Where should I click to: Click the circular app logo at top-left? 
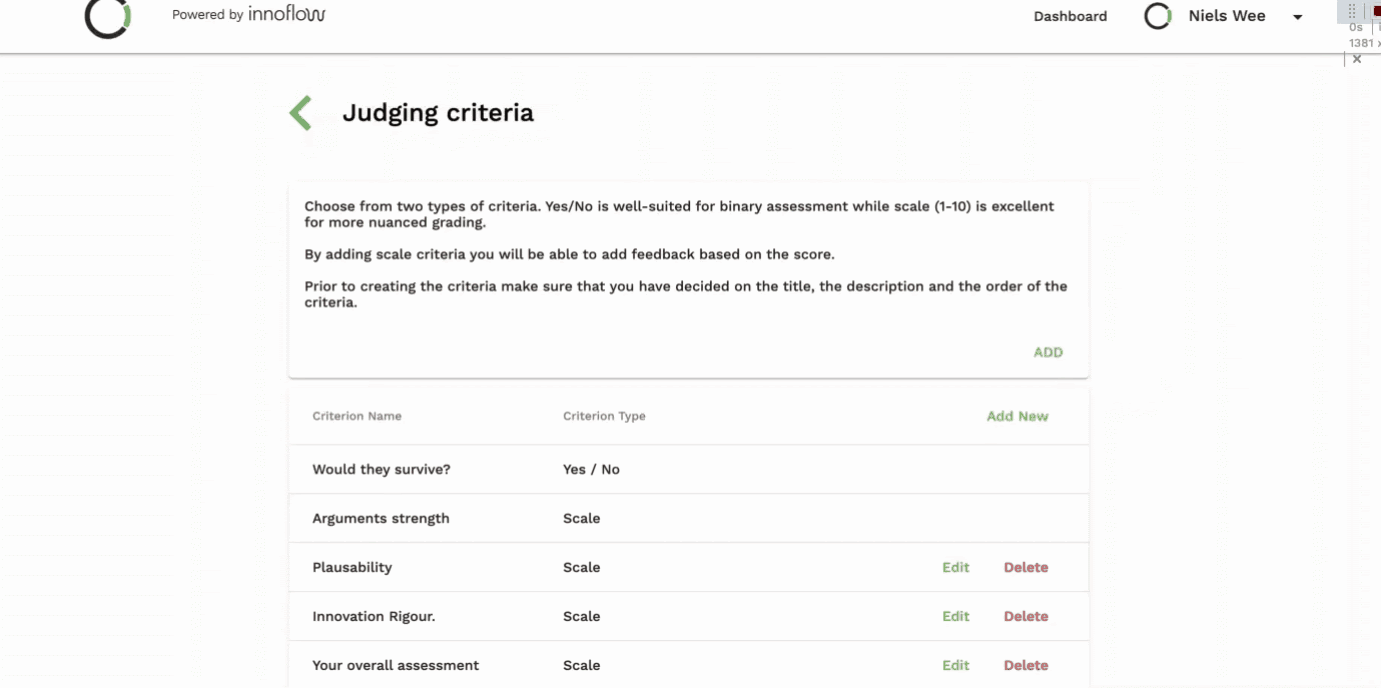[108, 17]
